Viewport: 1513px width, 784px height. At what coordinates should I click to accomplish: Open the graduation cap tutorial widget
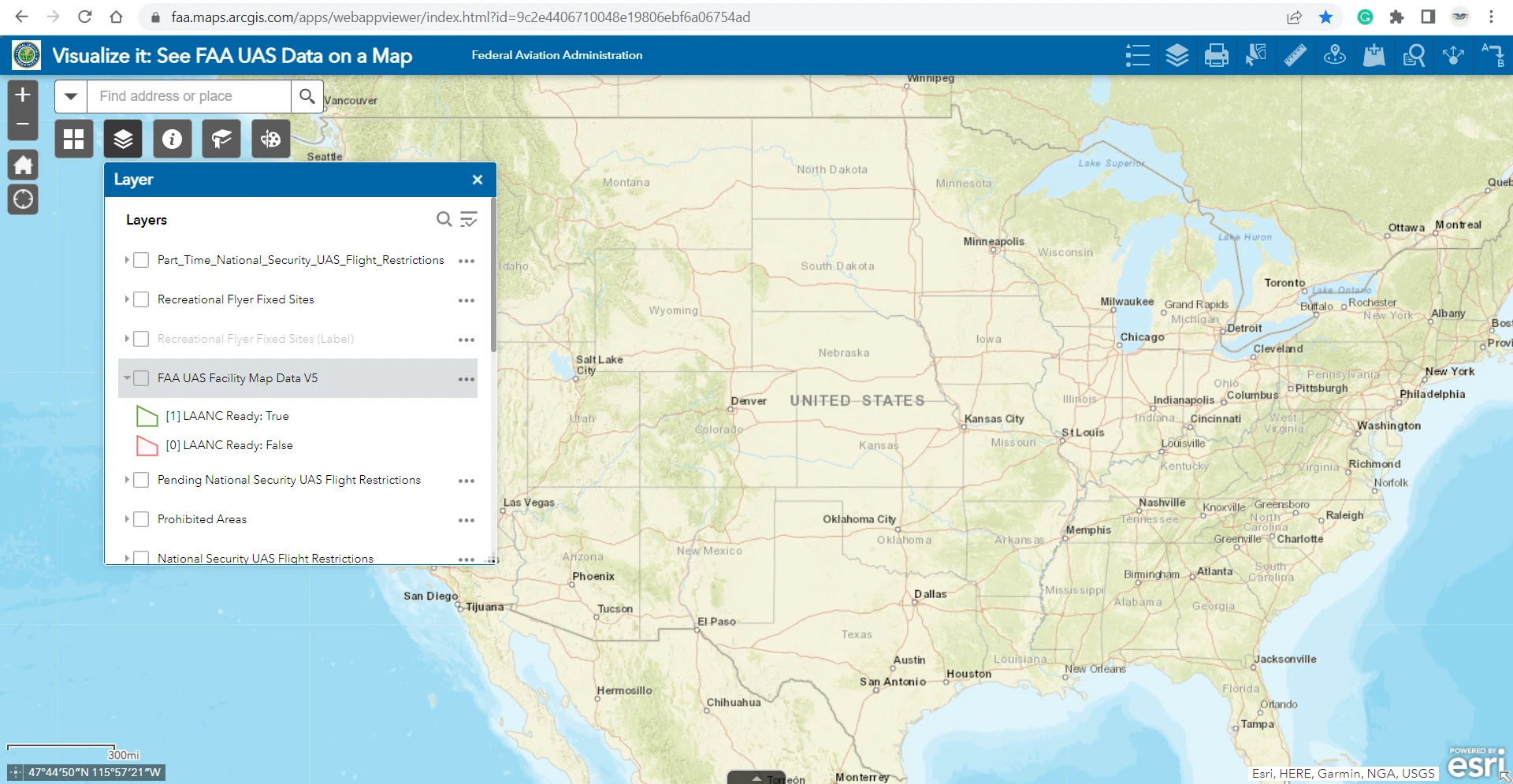point(221,139)
